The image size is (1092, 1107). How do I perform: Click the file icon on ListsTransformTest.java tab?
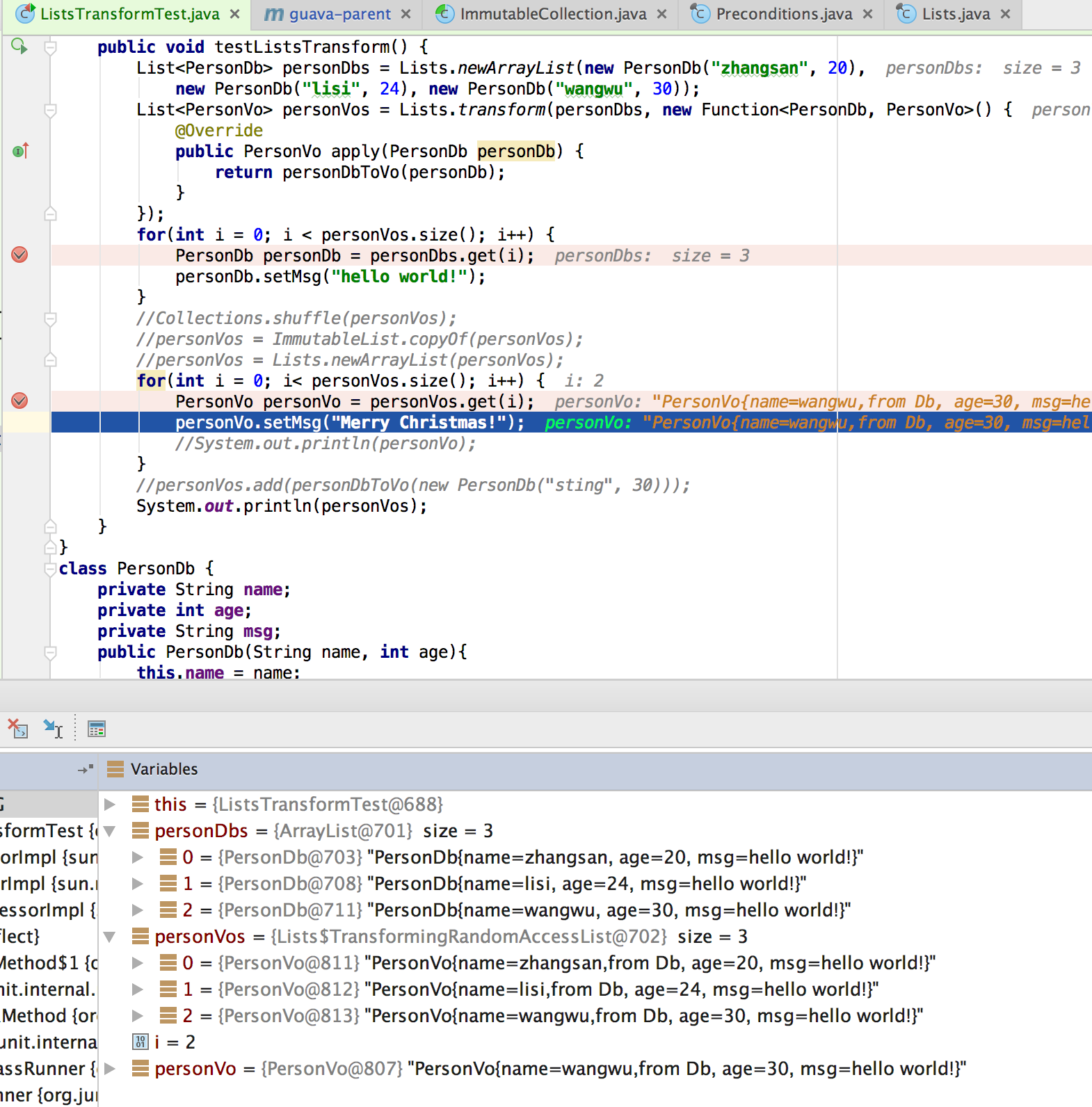pyautogui.click(x=25, y=13)
